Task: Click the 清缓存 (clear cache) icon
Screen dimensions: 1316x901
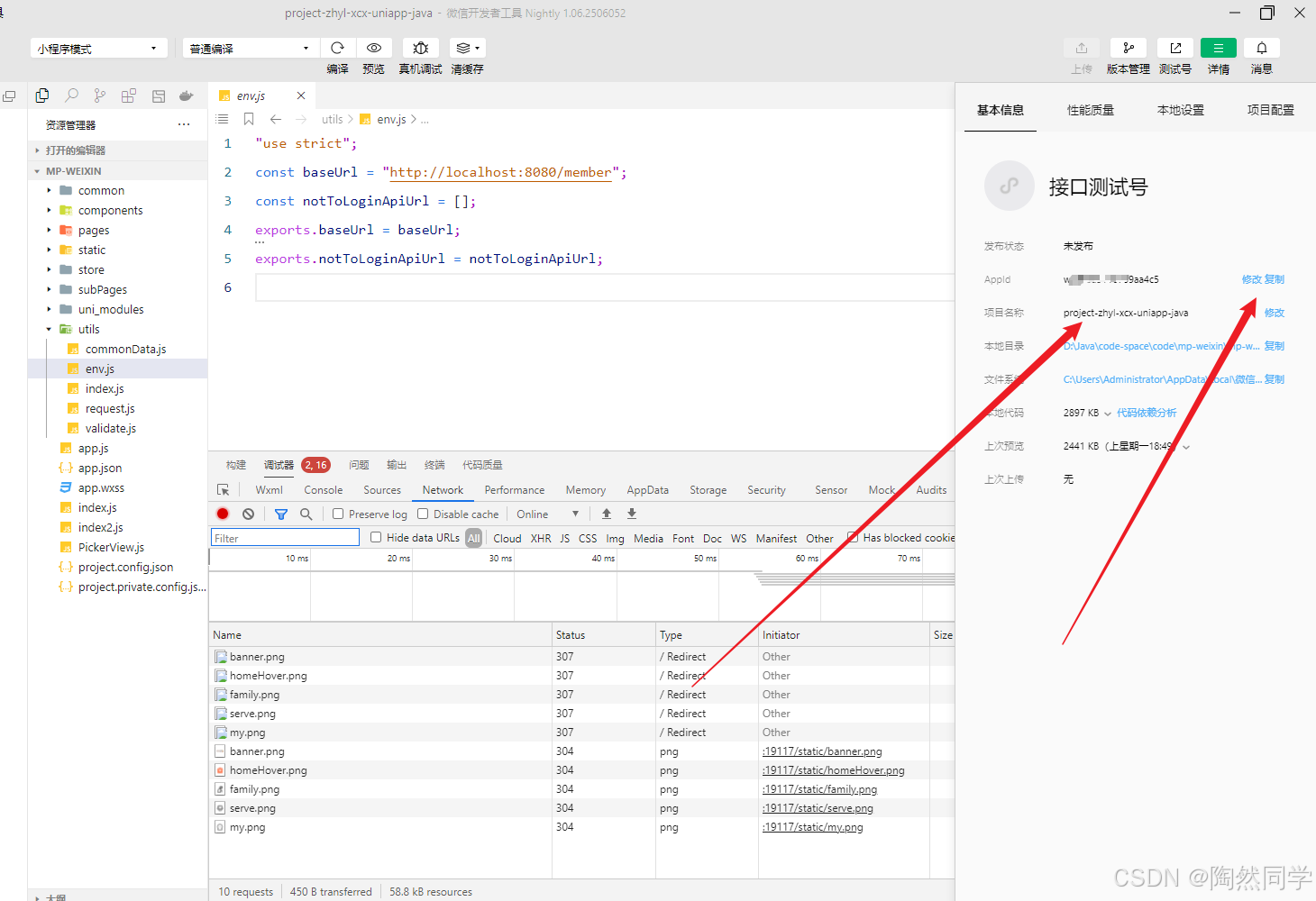Action: (x=466, y=48)
